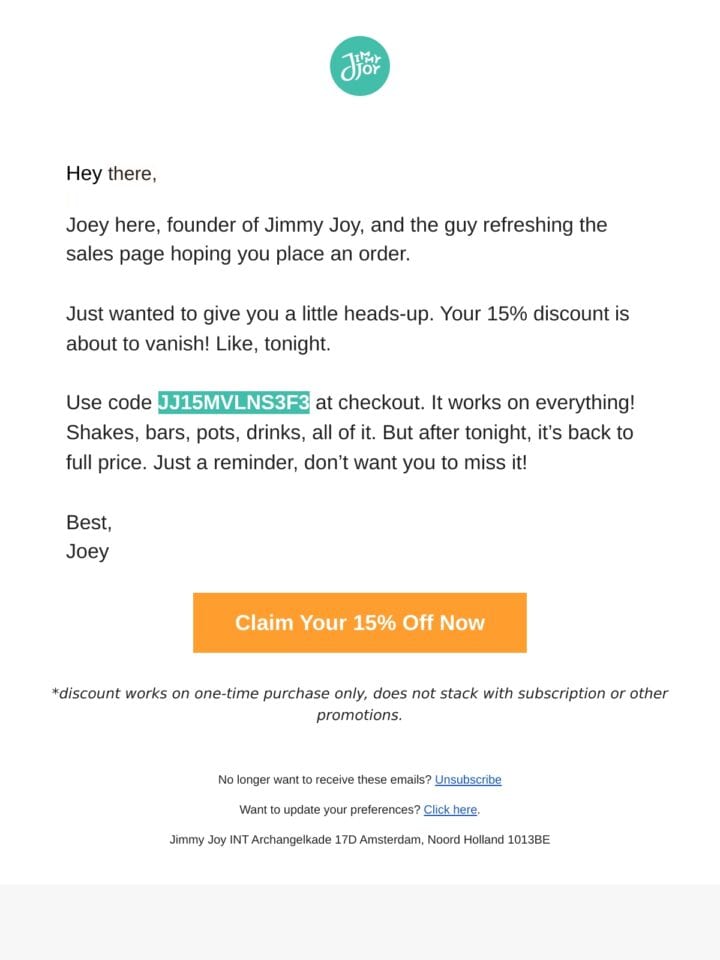Screen dimensions: 720x960
Task: Click the 'sales page hoping you place an order' line
Action: [238, 253]
